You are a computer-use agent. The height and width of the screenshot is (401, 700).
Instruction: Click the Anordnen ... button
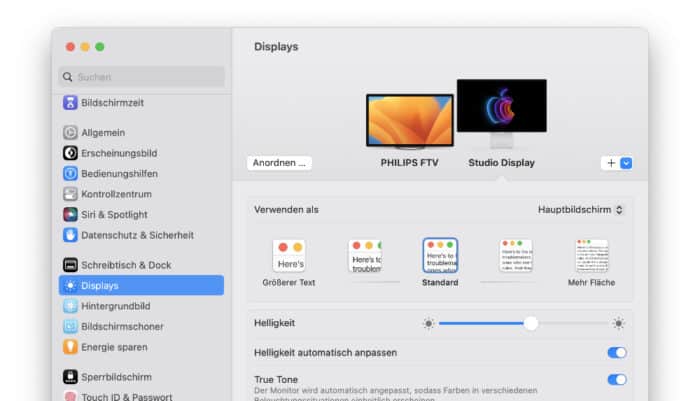279,163
